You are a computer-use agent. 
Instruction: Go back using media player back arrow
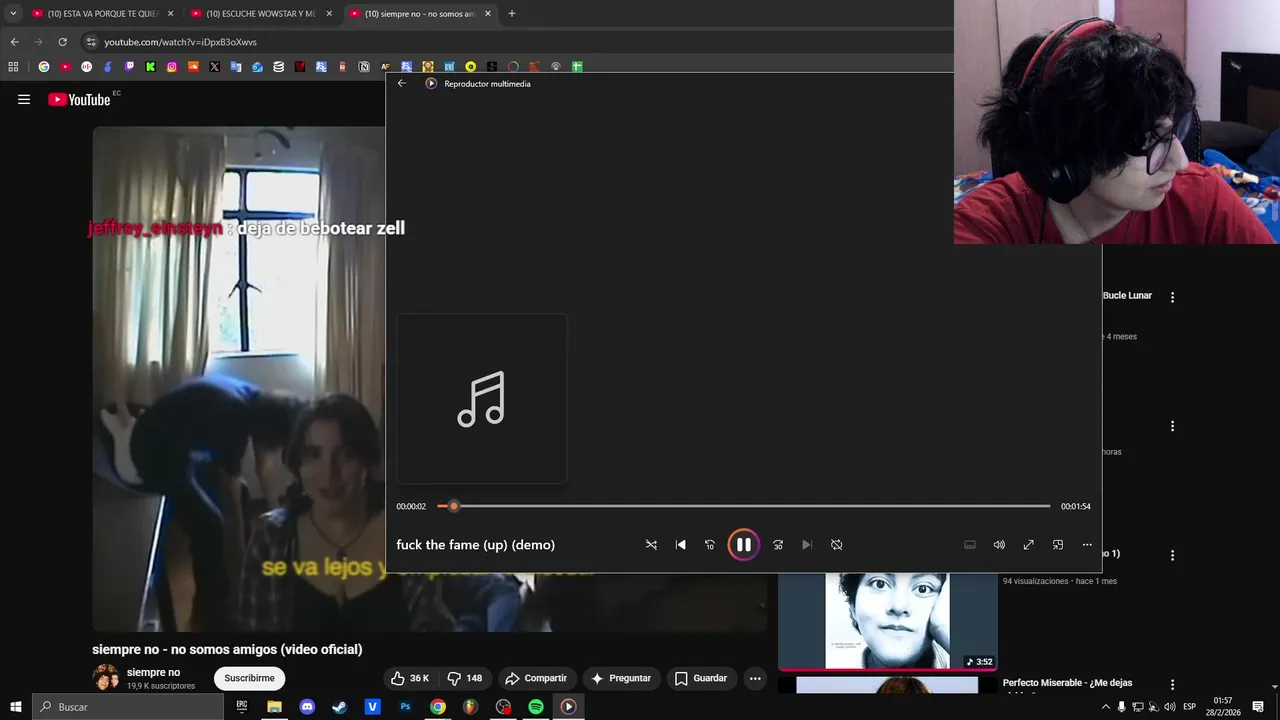click(x=402, y=83)
